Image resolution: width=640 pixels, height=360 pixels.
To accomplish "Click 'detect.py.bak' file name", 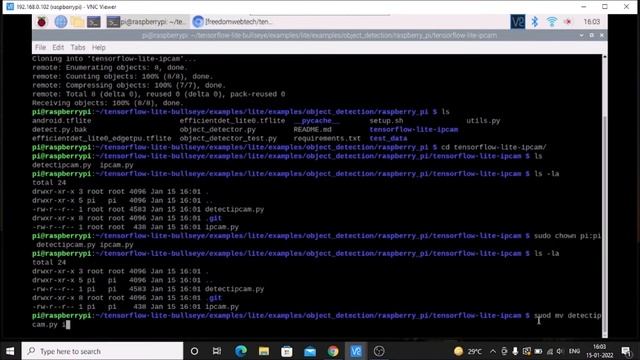I will [60, 129].
